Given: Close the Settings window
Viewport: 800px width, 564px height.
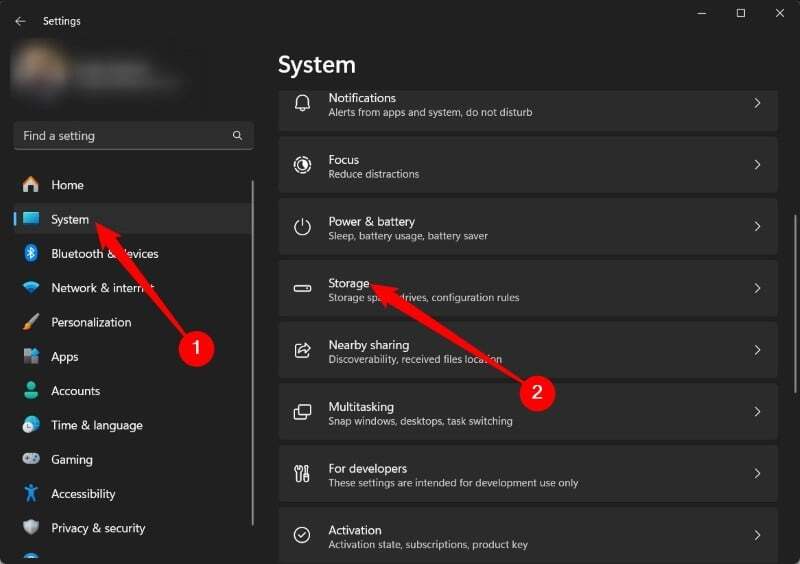Looking at the screenshot, I should tap(780, 13).
